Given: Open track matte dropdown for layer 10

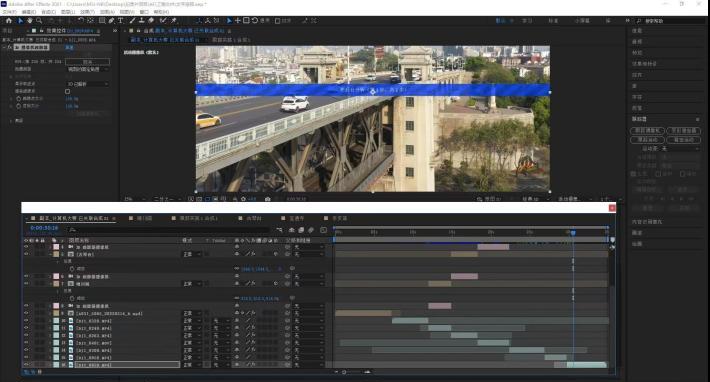Looking at the screenshot, I should tap(220, 320).
